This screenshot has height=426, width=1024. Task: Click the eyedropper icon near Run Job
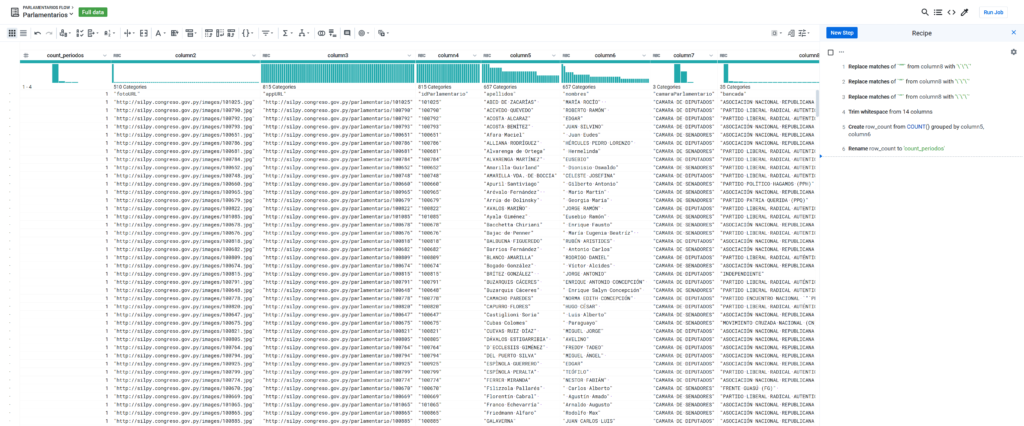pos(965,12)
